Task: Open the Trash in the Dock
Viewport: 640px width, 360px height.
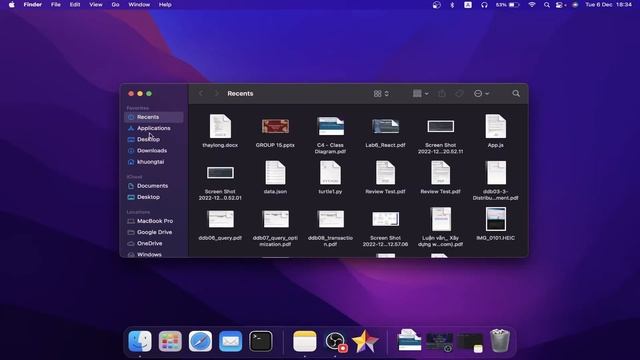Action: [500, 341]
